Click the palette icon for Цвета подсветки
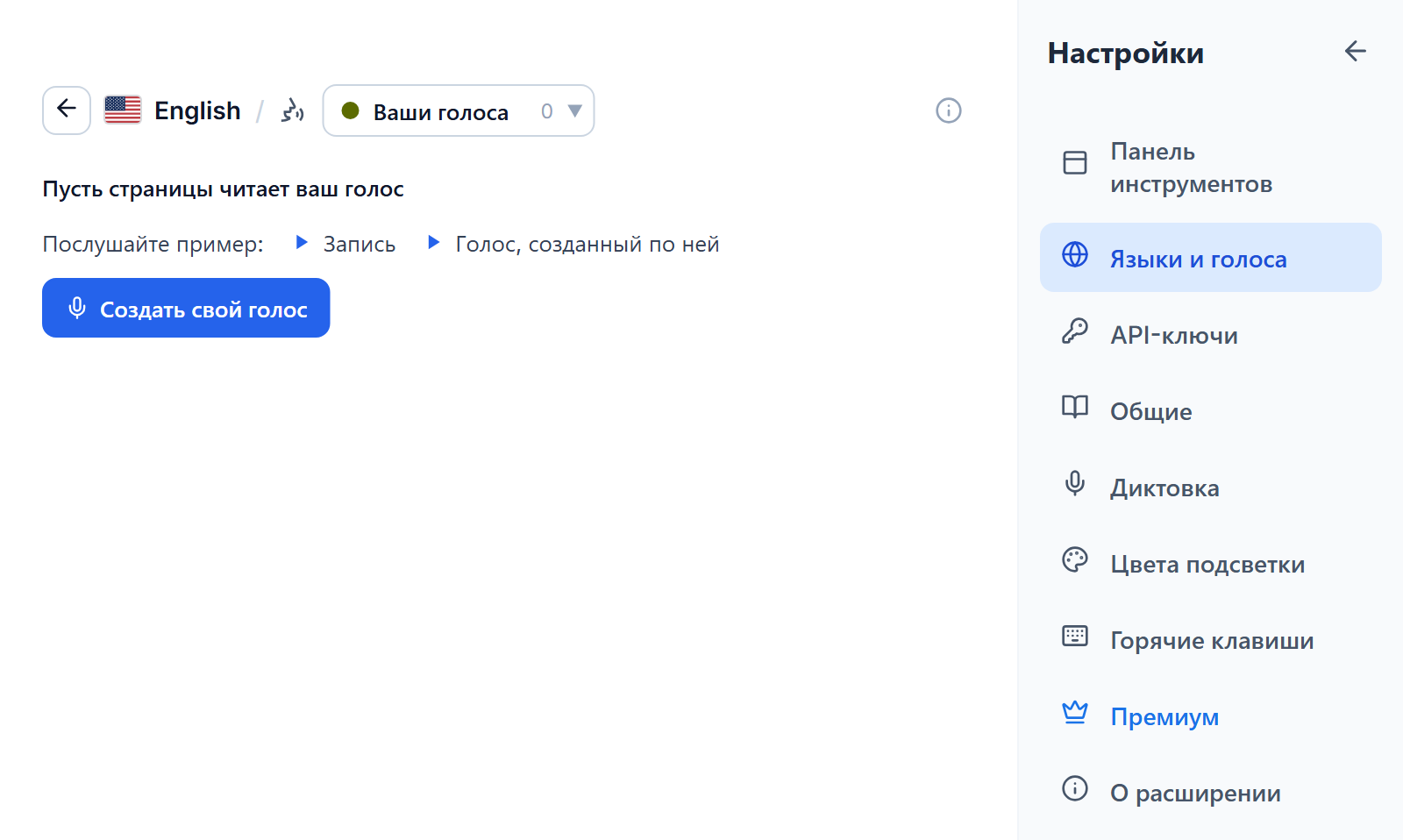Viewport: 1403px width, 840px height. point(1075,559)
